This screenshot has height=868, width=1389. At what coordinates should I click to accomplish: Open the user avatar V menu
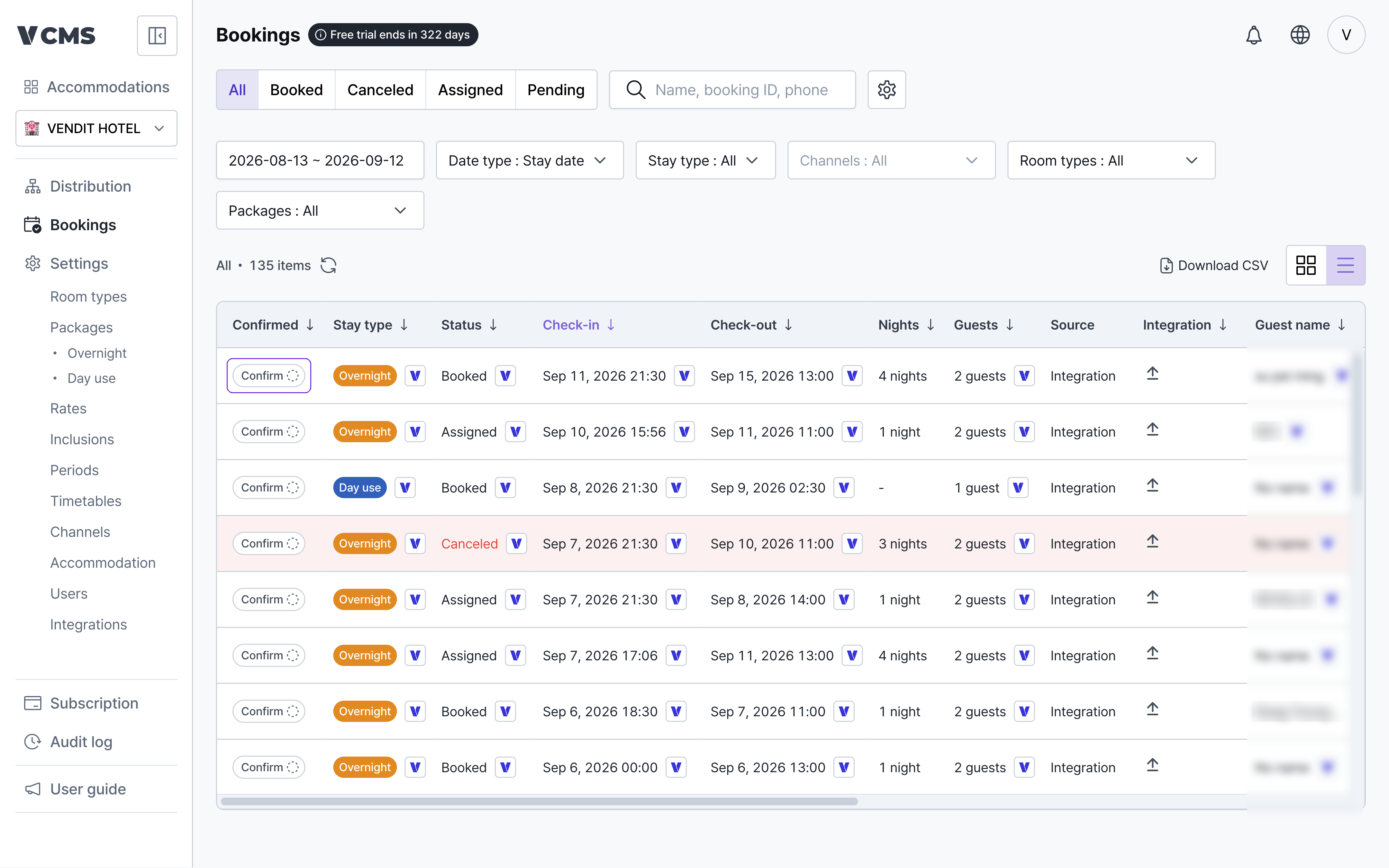pyautogui.click(x=1346, y=35)
